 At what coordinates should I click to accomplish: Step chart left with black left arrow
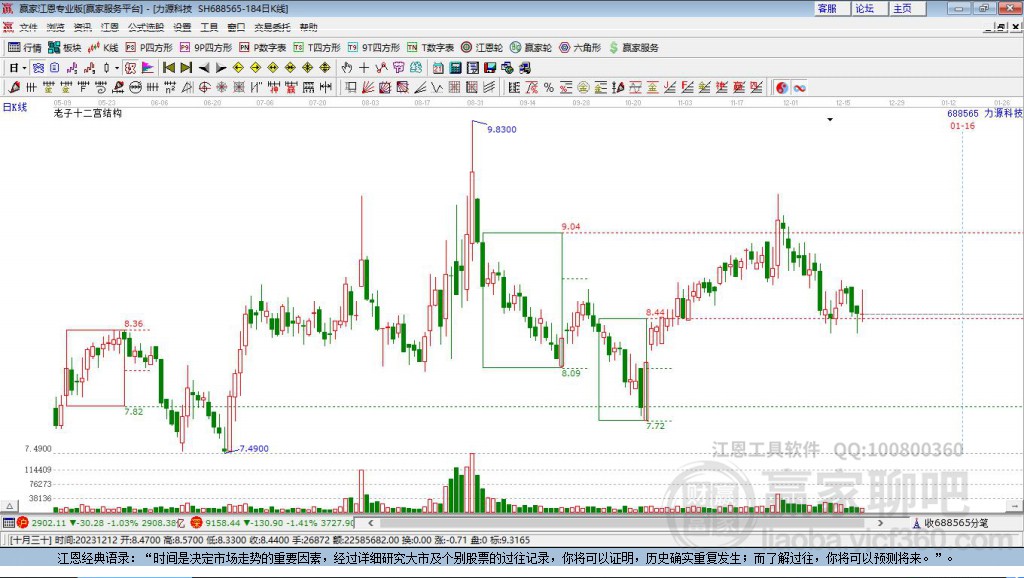pyautogui.click(x=204, y=68)
